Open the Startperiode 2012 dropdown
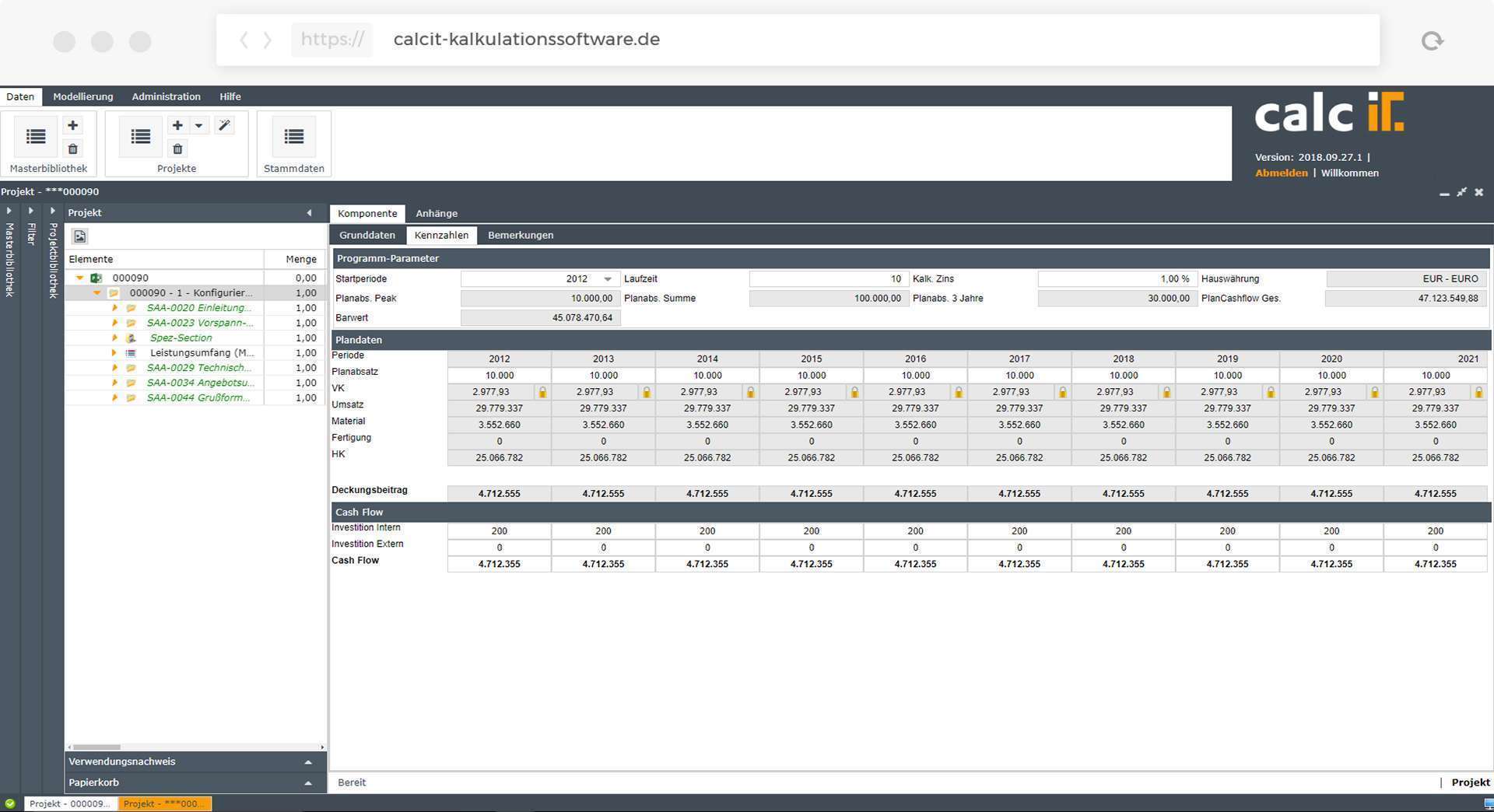The height and width of the screenshot is (812, 1494). [608, 279]
